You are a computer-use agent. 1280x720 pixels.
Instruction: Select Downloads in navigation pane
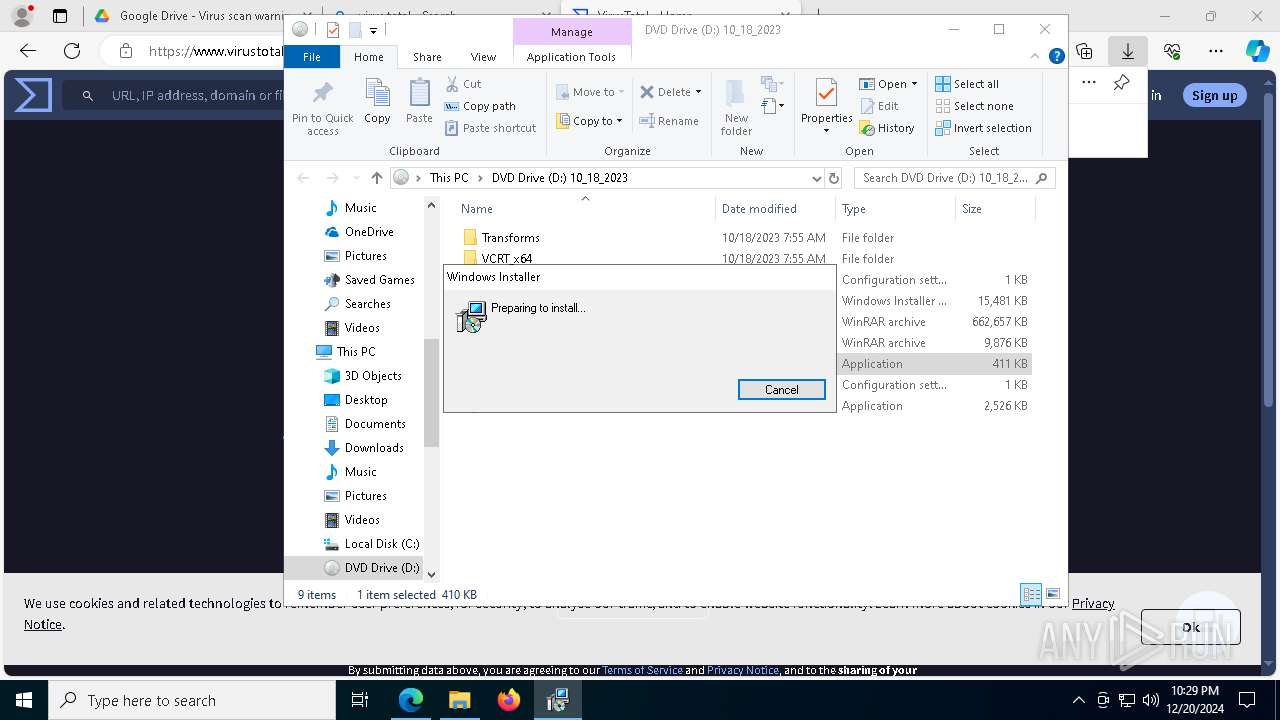click(374, 448)
